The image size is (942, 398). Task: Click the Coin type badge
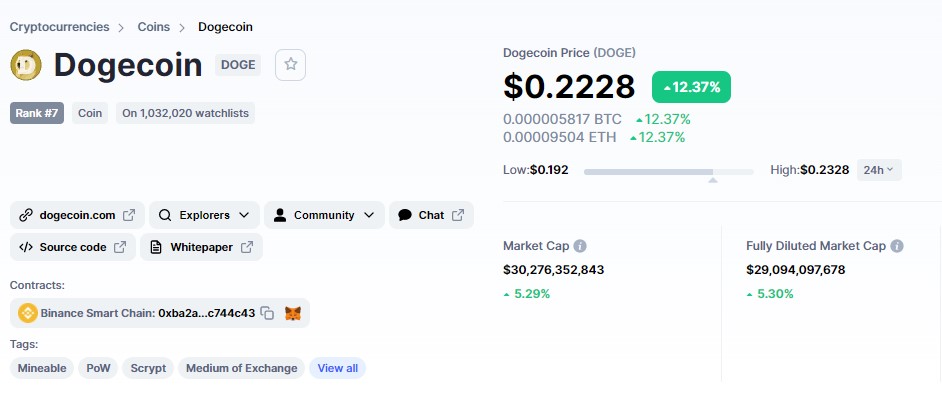tap(90, 113)
